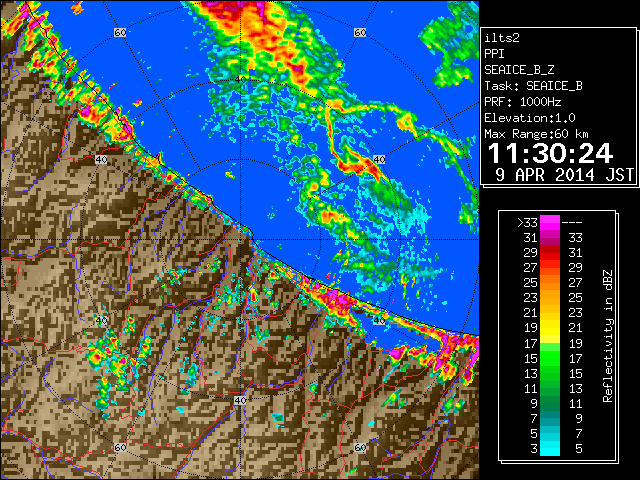
Task: Click the right-column legend value '33'
Action: [x=575, y=238]
